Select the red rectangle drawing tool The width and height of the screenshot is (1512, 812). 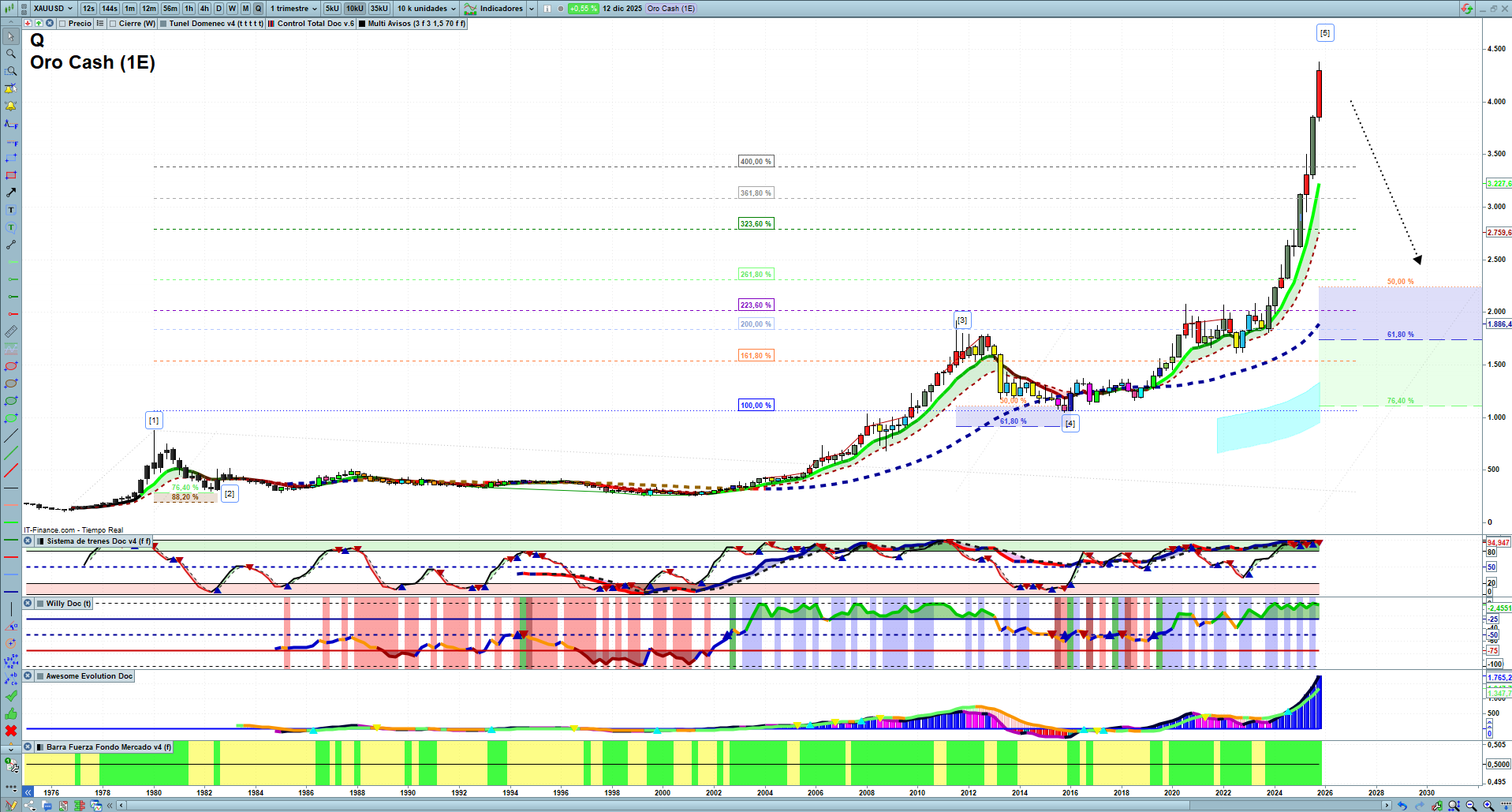pos(11,175)
